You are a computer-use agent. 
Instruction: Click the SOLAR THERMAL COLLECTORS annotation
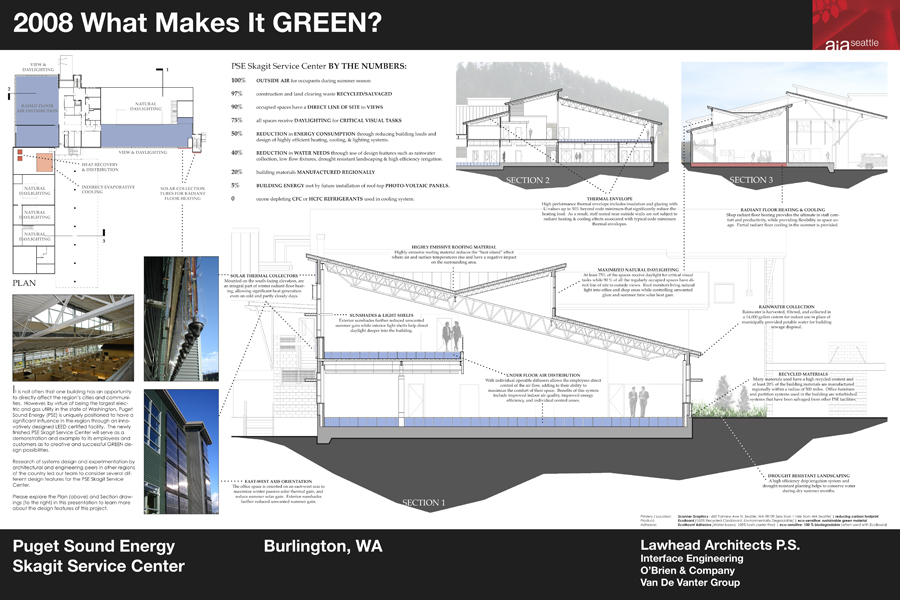click(264, 286)
